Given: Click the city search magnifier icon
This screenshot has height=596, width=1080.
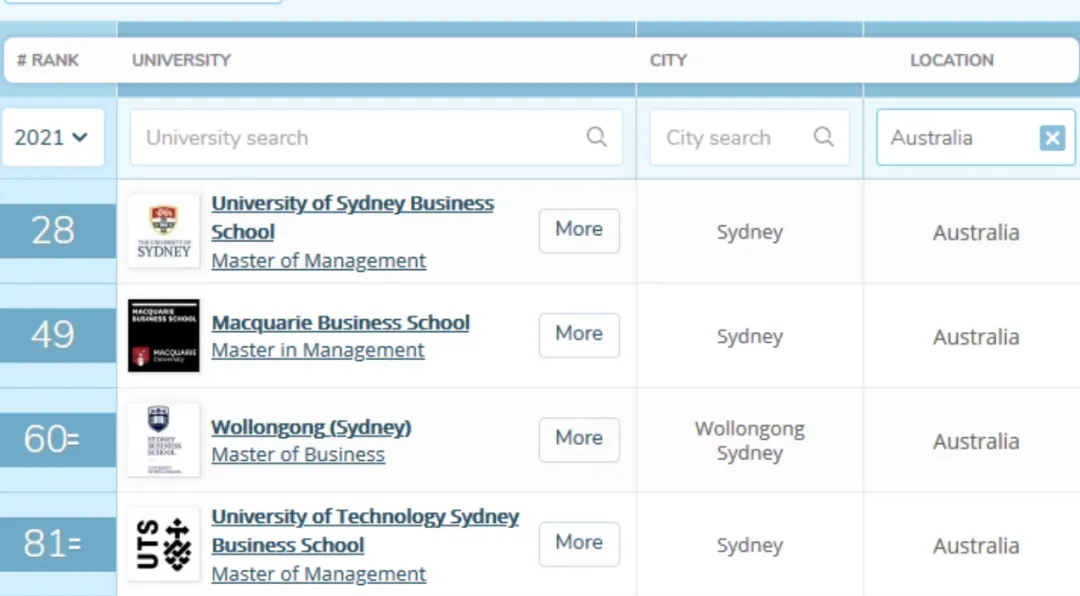Looking at the screenshot, I should click(824, 136).
